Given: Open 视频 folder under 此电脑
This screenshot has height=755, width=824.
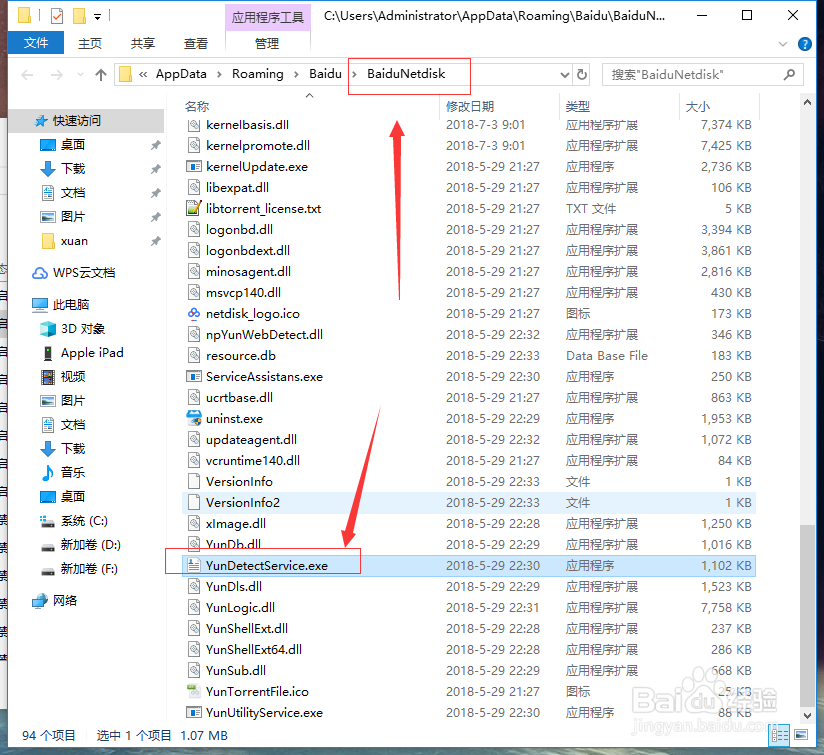Looking at the screenshot, I should (x=73, y=377).
